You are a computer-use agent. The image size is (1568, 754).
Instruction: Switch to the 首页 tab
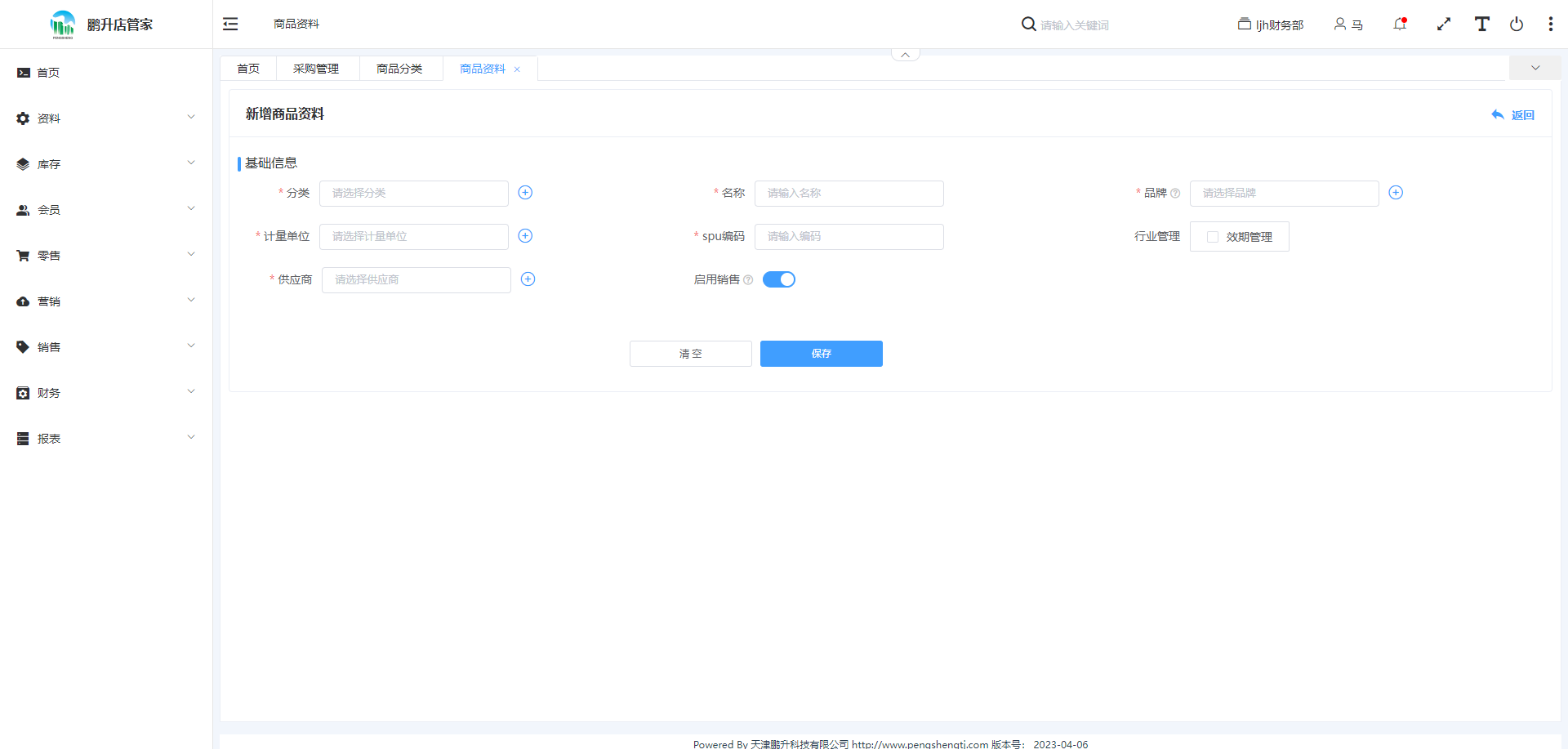(248, 69)
